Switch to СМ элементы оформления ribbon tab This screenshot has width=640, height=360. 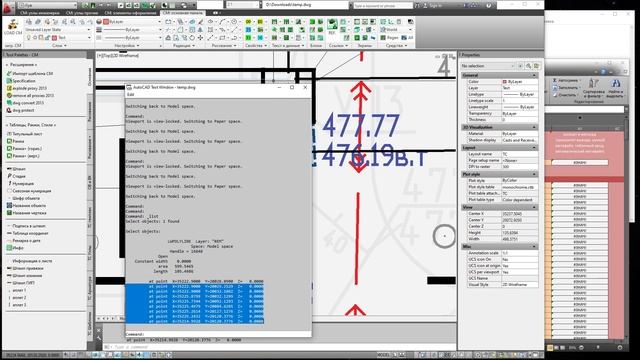pos(131,13)
